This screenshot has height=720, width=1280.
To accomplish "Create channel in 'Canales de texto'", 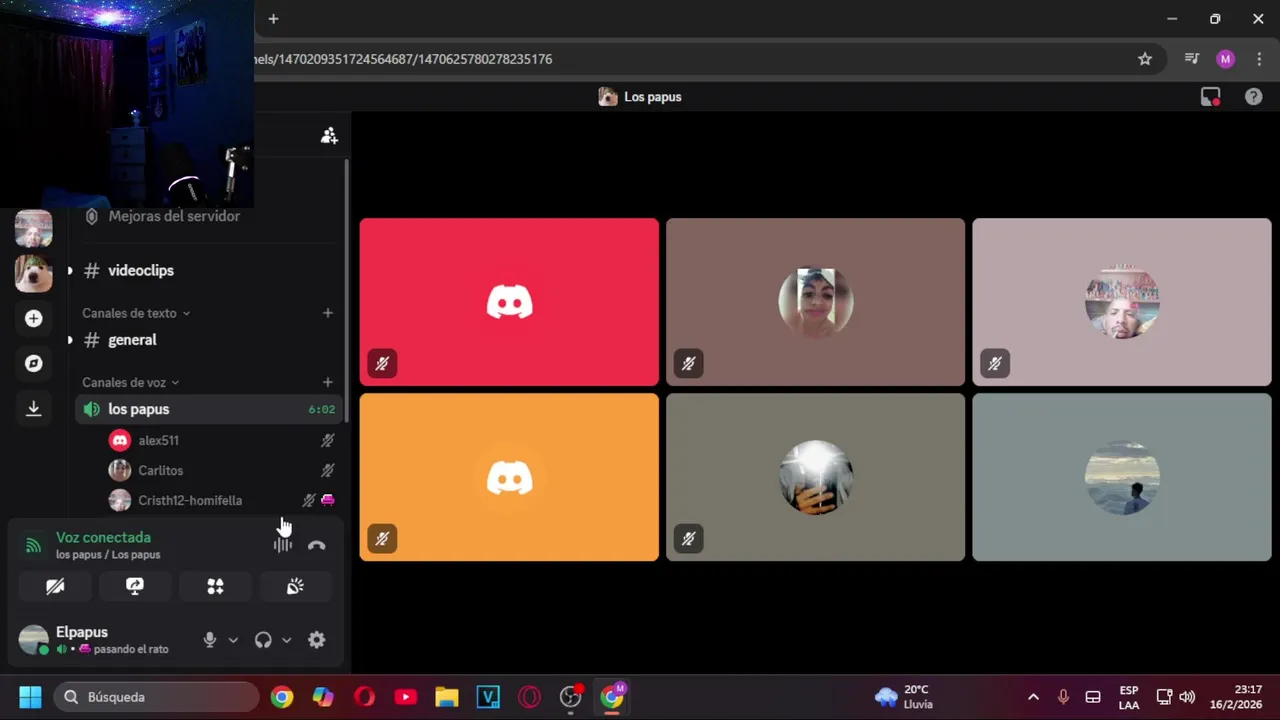I will 327,313.
